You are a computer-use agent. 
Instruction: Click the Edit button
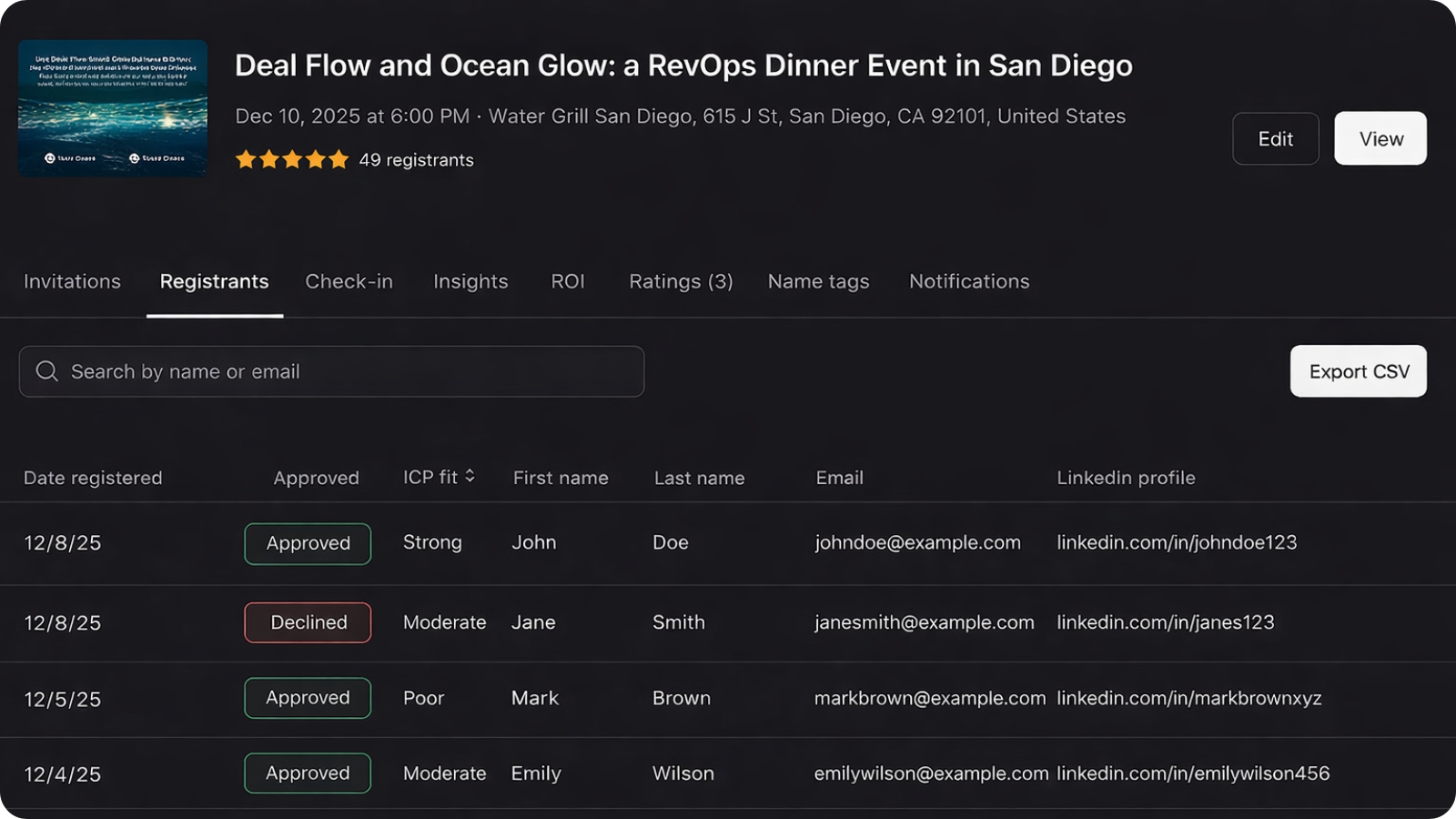(x=1276, y=138)
